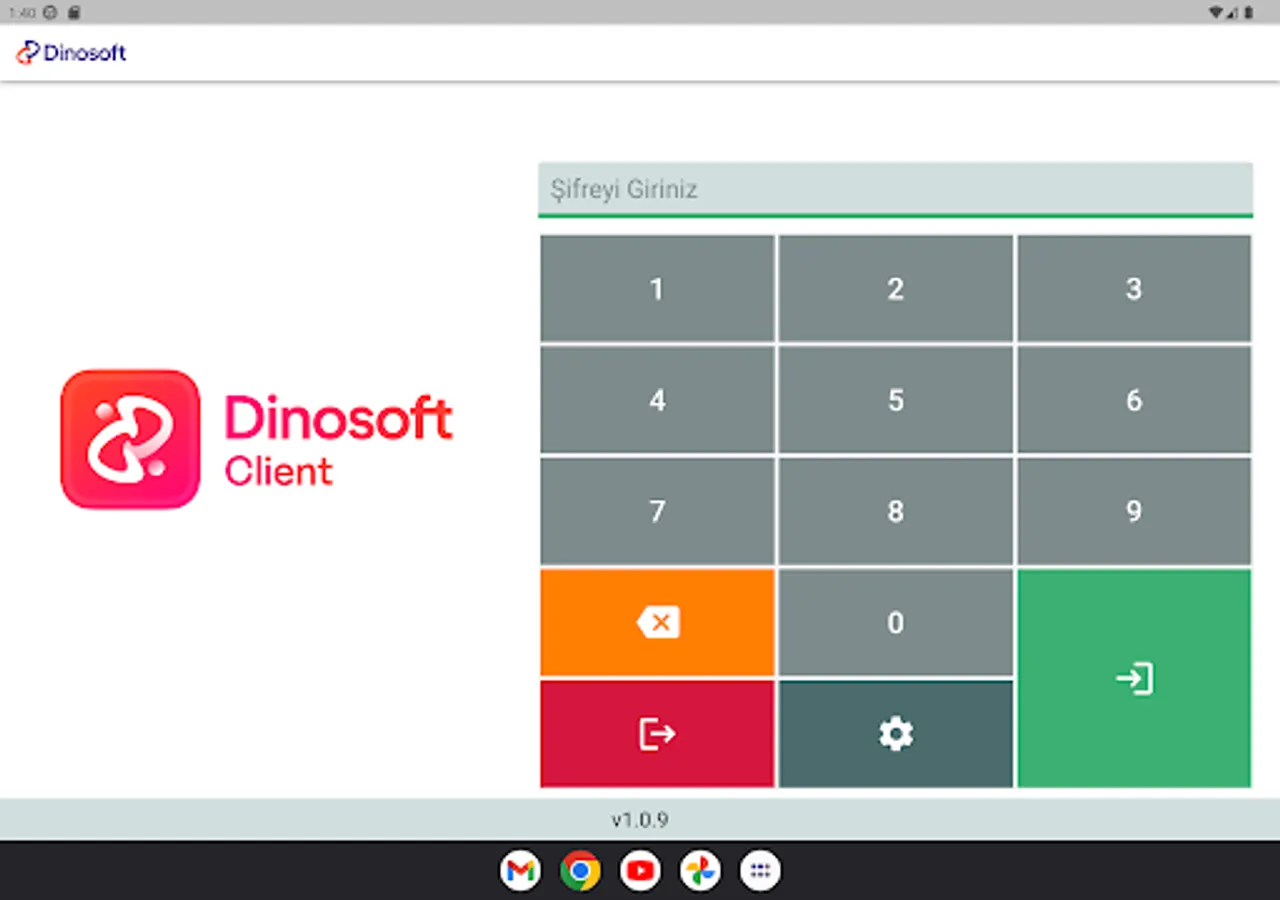The height and width of the screenshot is (900, 1280).
Task: Click the Dinosoft logo in the top bar
Action: (70, 52)
